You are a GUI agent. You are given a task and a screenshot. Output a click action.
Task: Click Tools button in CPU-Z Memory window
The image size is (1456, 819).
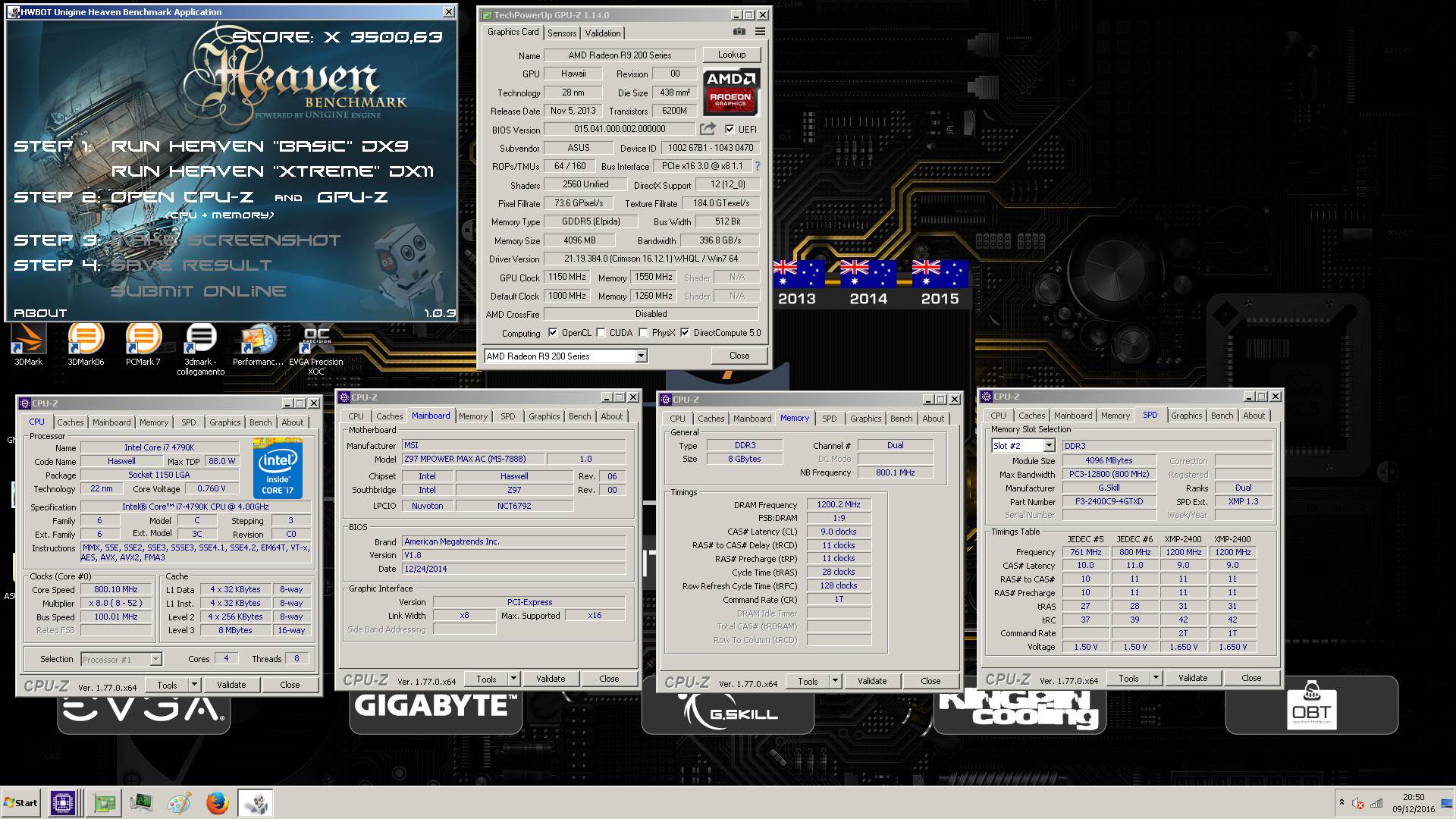click(808, 681)
